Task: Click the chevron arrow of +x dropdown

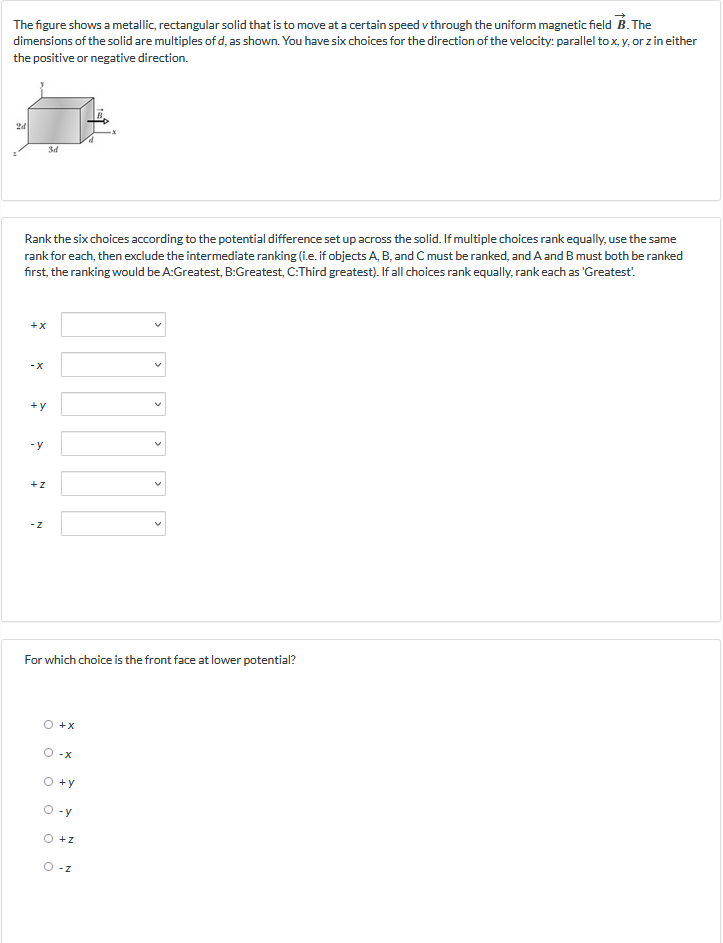Action: tap(158, 325)
